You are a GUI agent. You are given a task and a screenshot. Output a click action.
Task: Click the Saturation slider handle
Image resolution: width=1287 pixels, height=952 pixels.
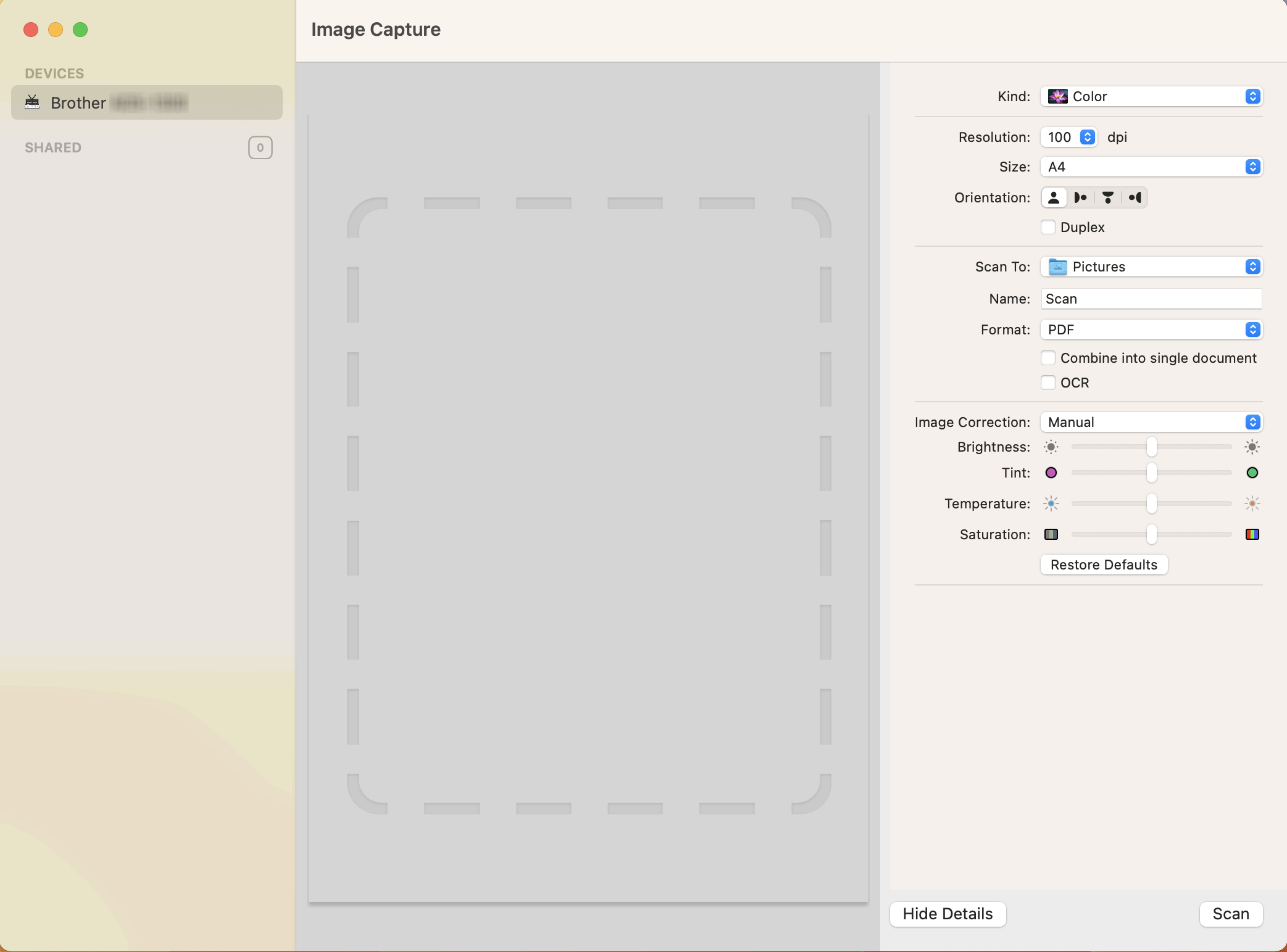1152,534
